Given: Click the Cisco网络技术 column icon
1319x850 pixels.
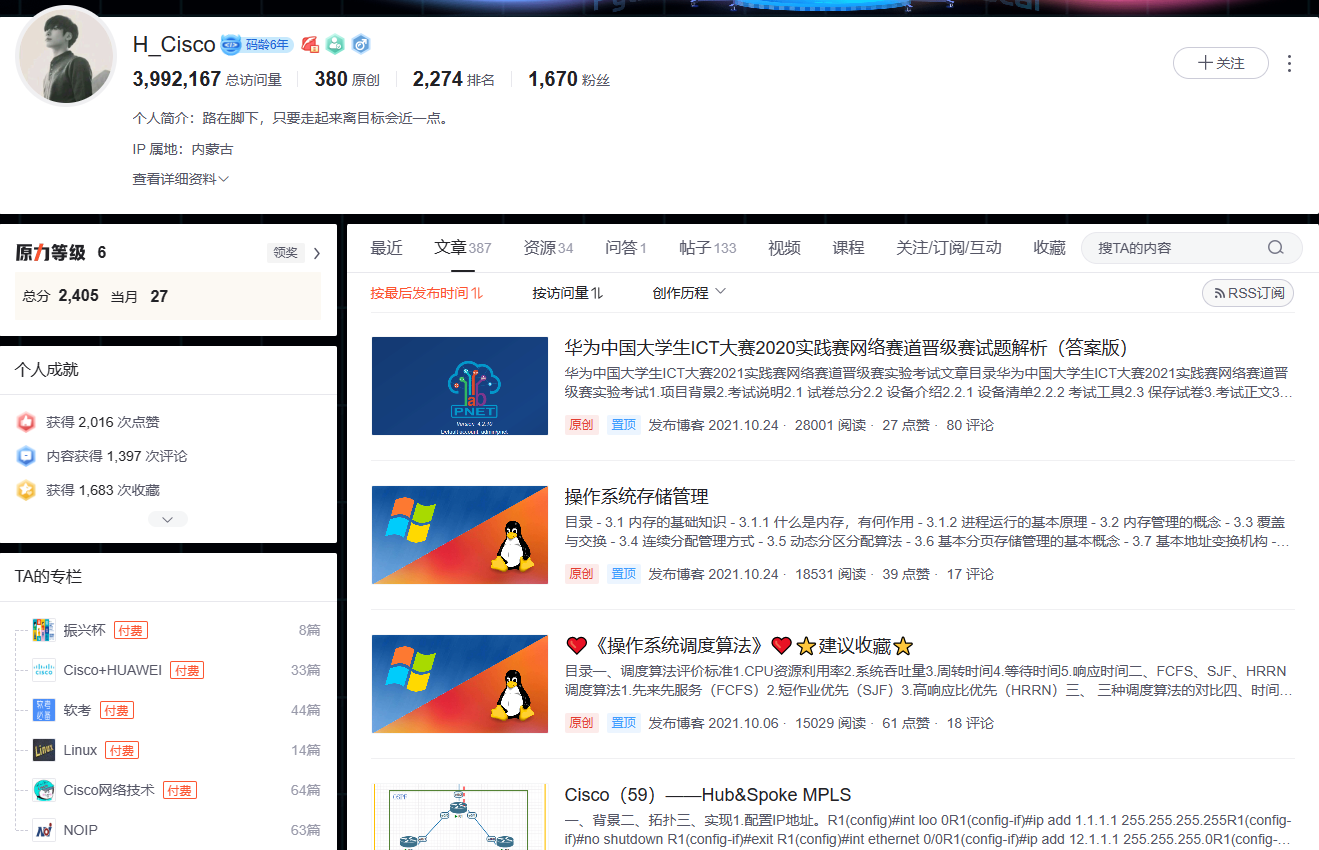Looking at the screenshot, I should click(x=43, y=790).
